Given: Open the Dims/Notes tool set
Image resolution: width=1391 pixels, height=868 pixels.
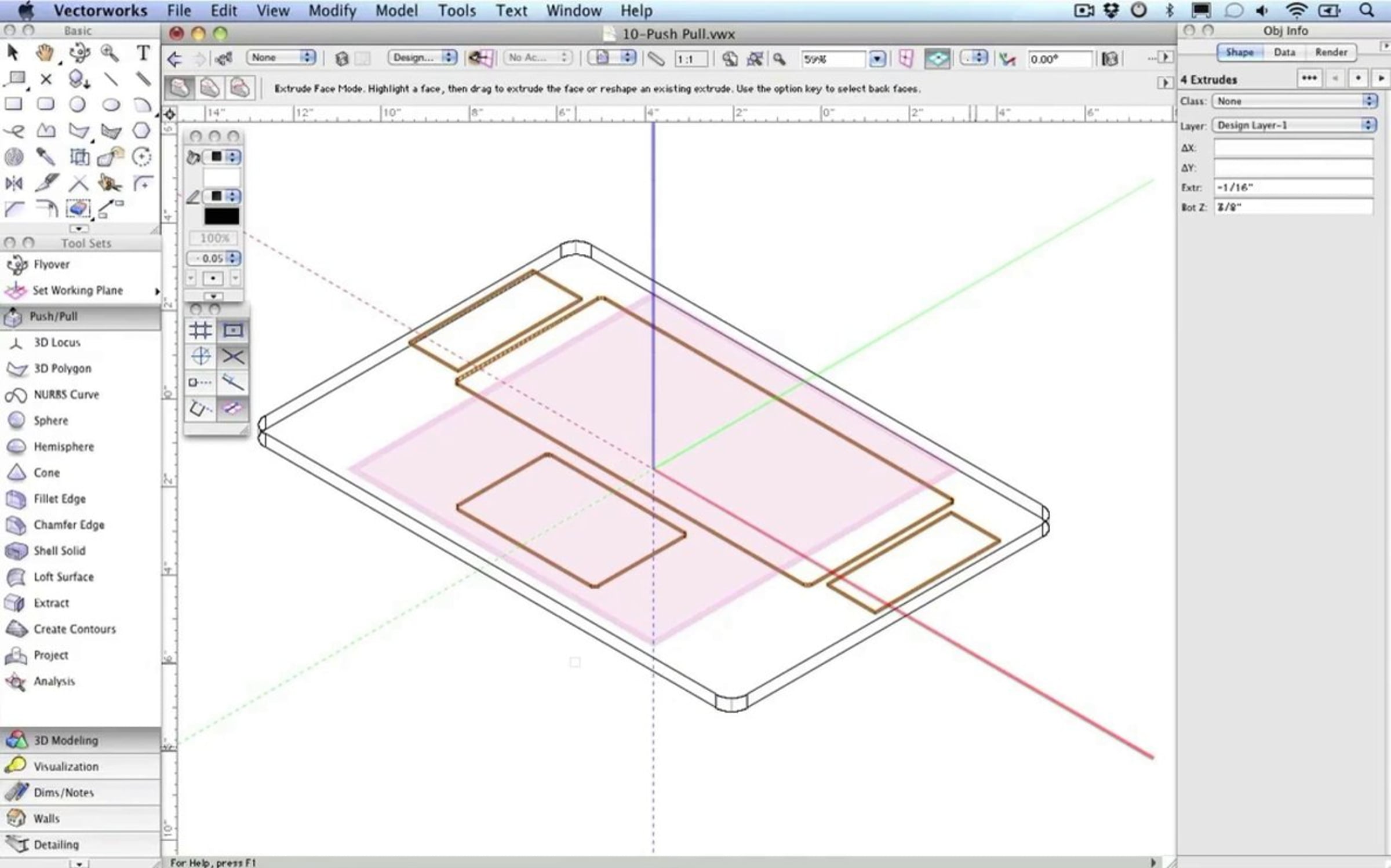Looking at the screenshot, I should (x=63, y=793).
